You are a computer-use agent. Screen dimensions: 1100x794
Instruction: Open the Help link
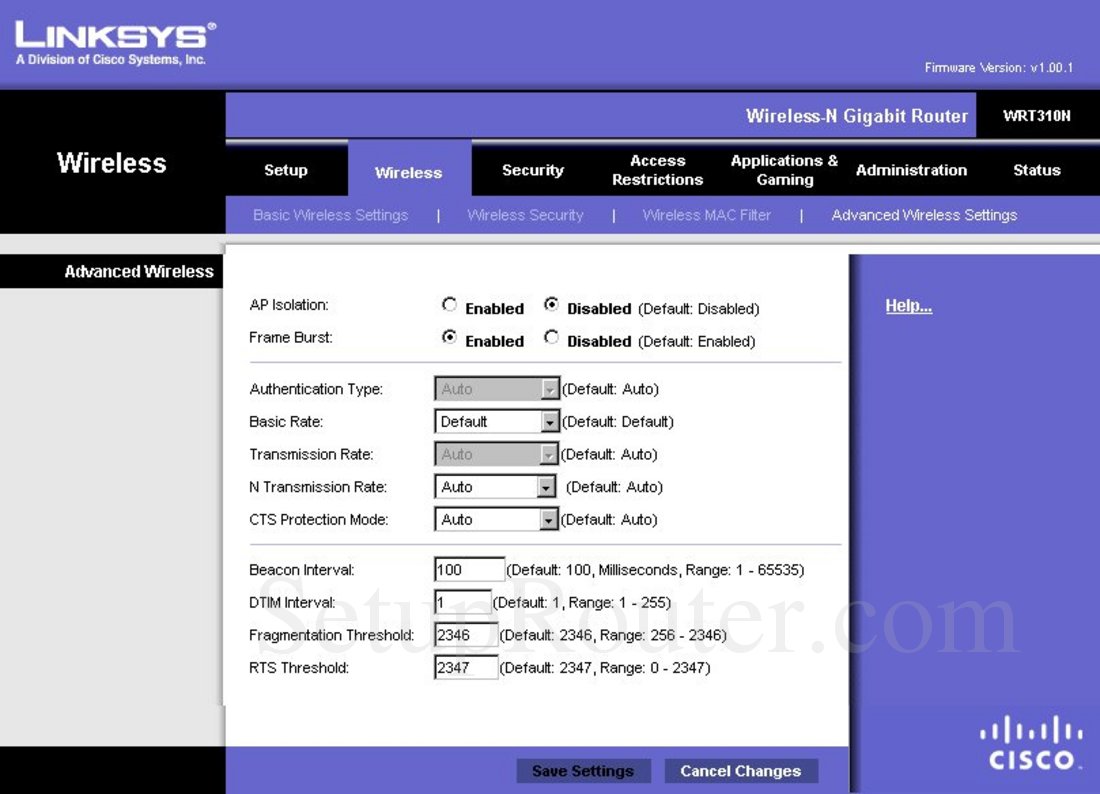(907, 305)
